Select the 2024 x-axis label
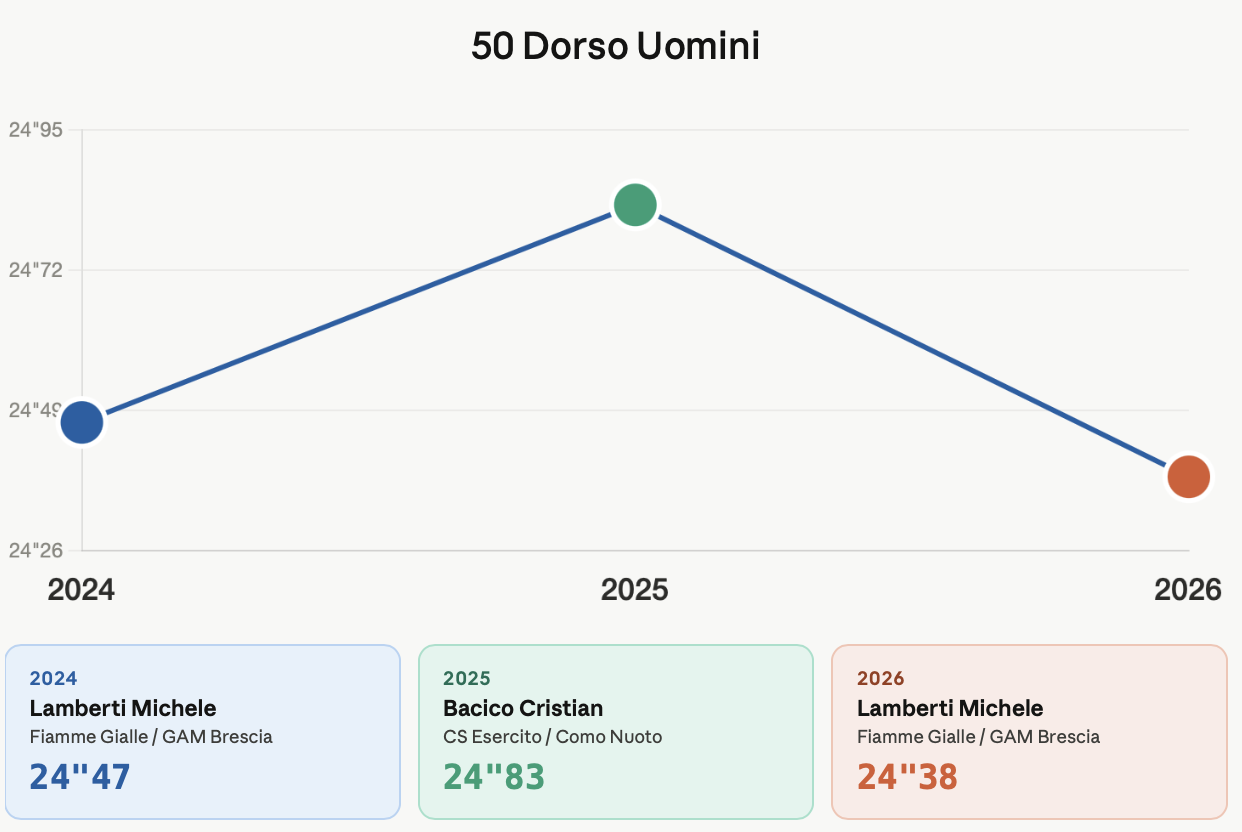The image size is (1242, 832). point(82,590)
